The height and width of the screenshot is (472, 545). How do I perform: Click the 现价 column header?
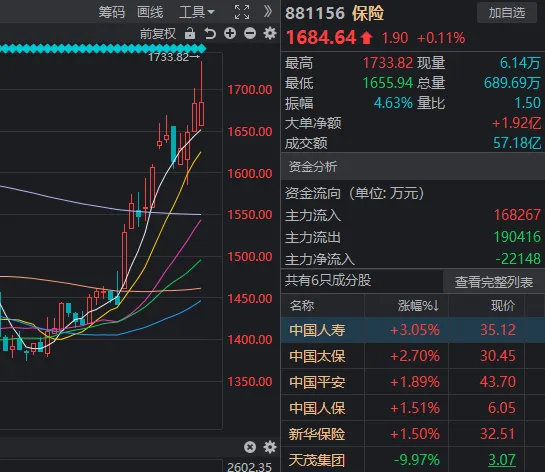(503, 306)
